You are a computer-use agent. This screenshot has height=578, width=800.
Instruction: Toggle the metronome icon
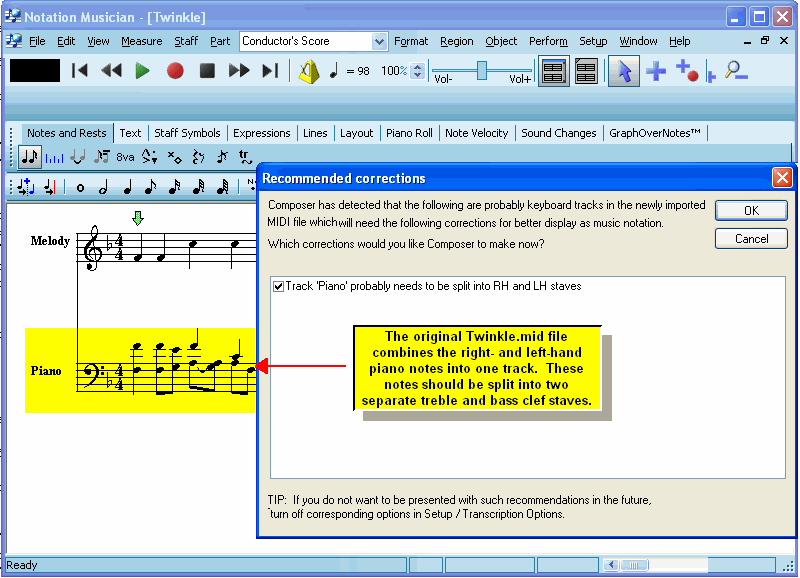[309, 71]
